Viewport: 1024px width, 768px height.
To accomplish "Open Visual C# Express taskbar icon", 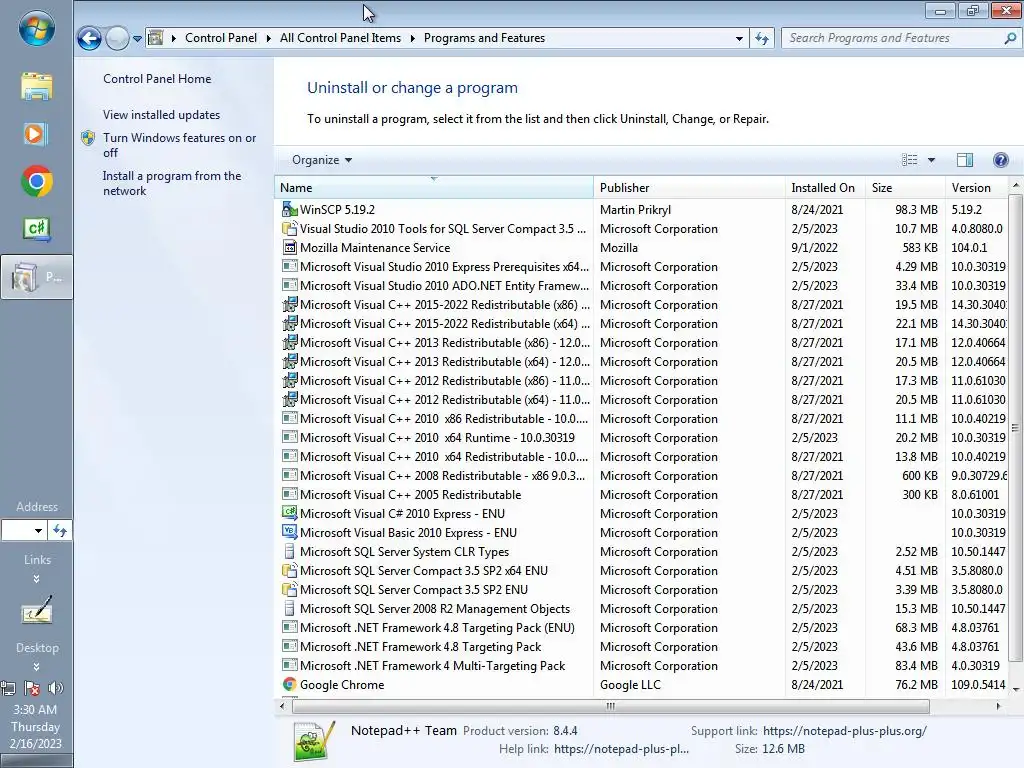I will click(37, 229).
